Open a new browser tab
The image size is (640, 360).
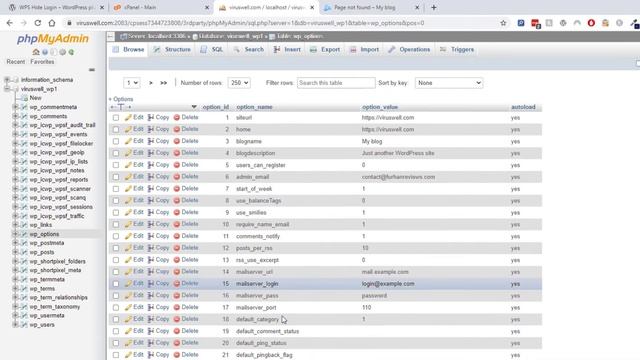pyautogui.click(x=433, y=7)
